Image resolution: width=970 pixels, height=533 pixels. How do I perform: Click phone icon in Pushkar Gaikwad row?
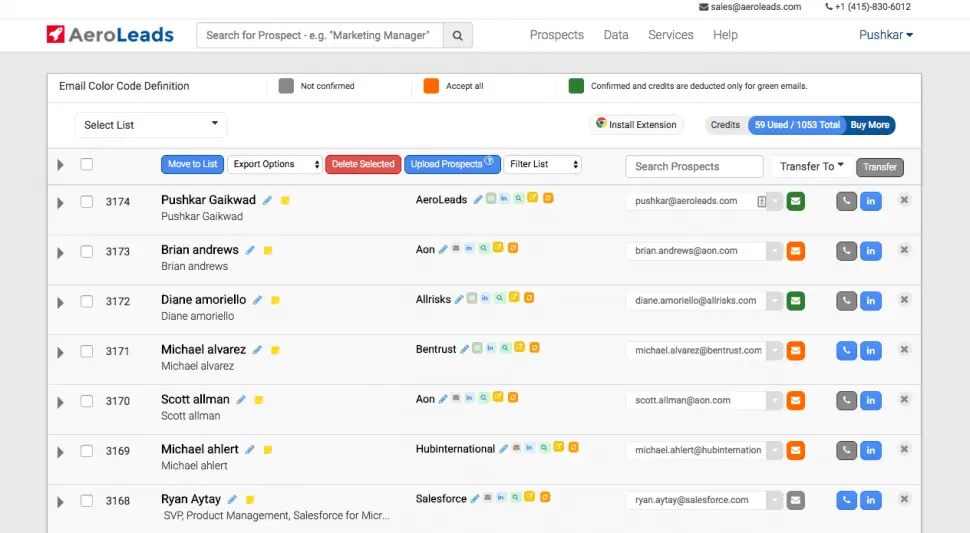click(x=846, y=201)
